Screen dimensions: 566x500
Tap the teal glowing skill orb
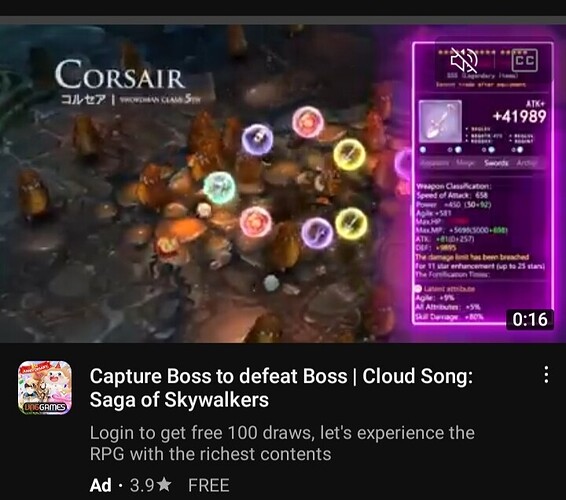pyautogui.click(x=219, y=188)
